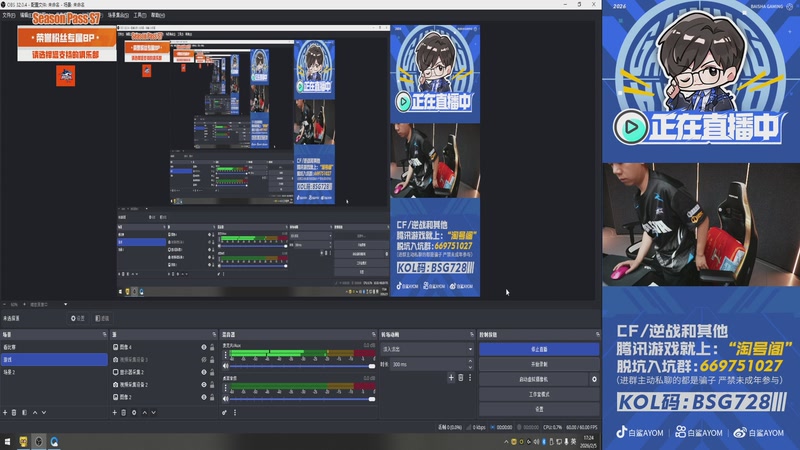Add a new scene with the plus icon in Scenes panel
The image size is (800, 450).
pyautogui.click(x=5, y=412)
